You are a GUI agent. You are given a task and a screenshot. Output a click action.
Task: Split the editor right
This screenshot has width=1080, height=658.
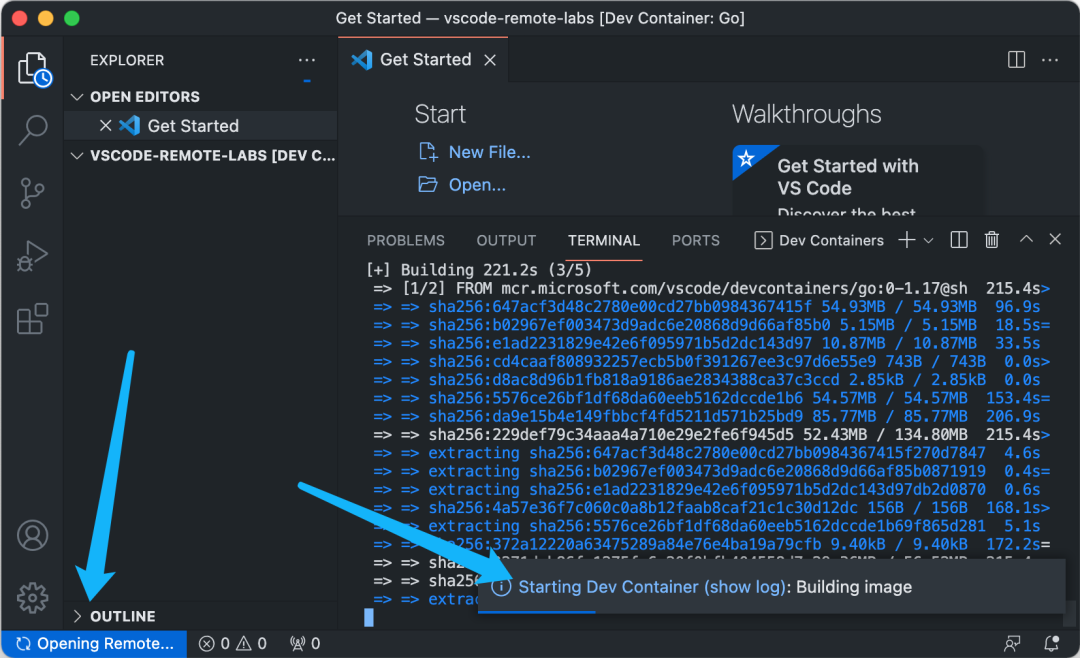(1016, 60)
